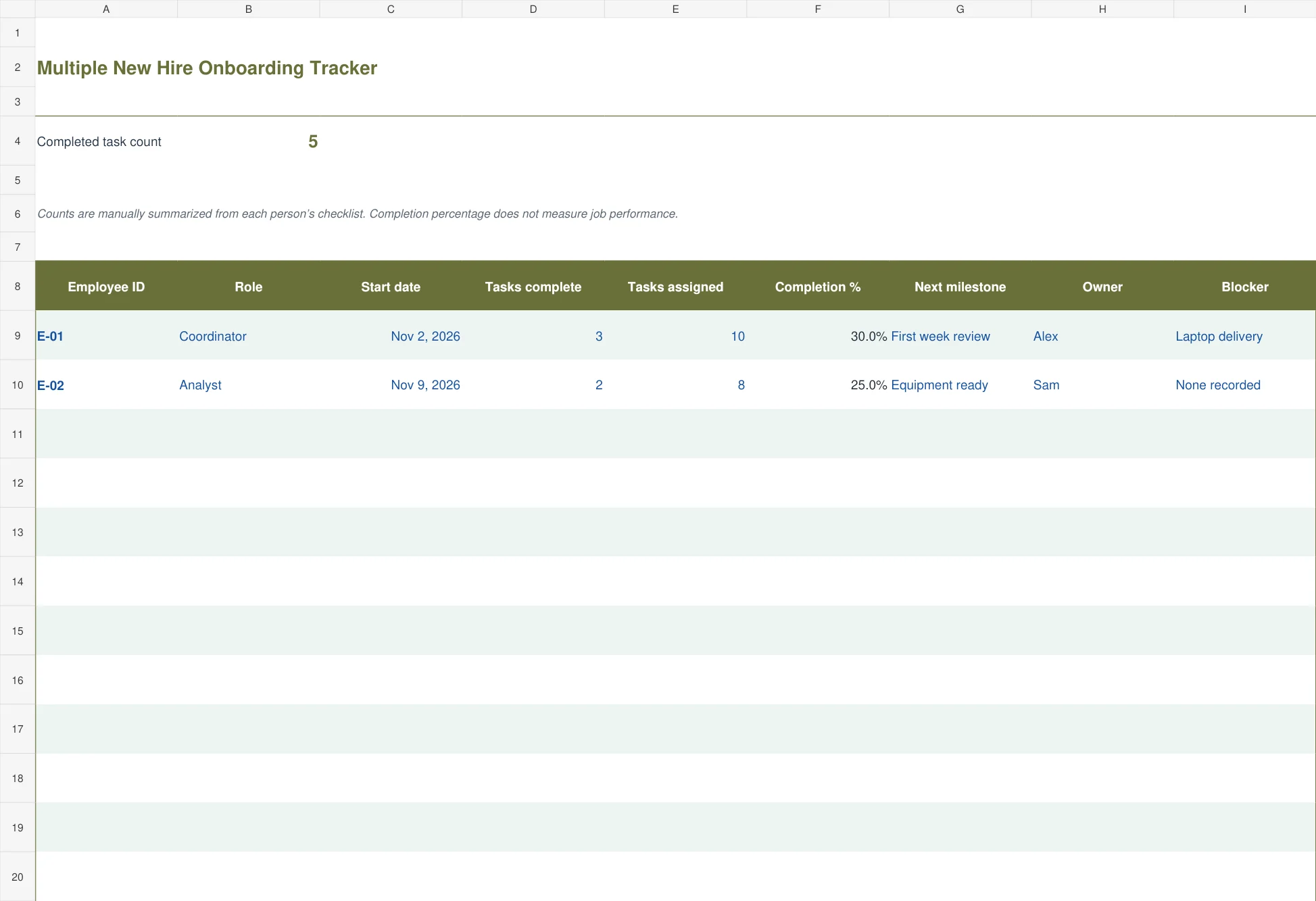The image size is (1316, 901).
Task: Click the 'Completed task count' label
Action: pos(99,141)
